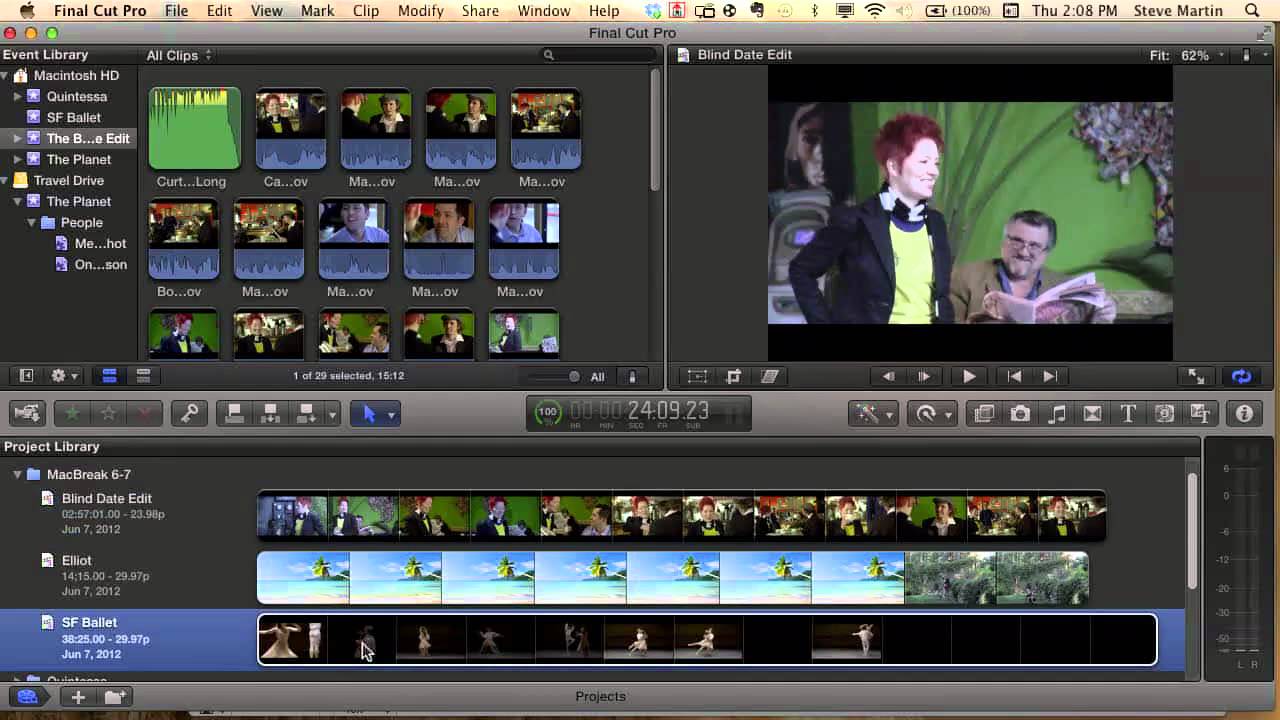Select the SF Ballet event
The width and height of the screenshot is (1280, 720).
coord(73,118)
